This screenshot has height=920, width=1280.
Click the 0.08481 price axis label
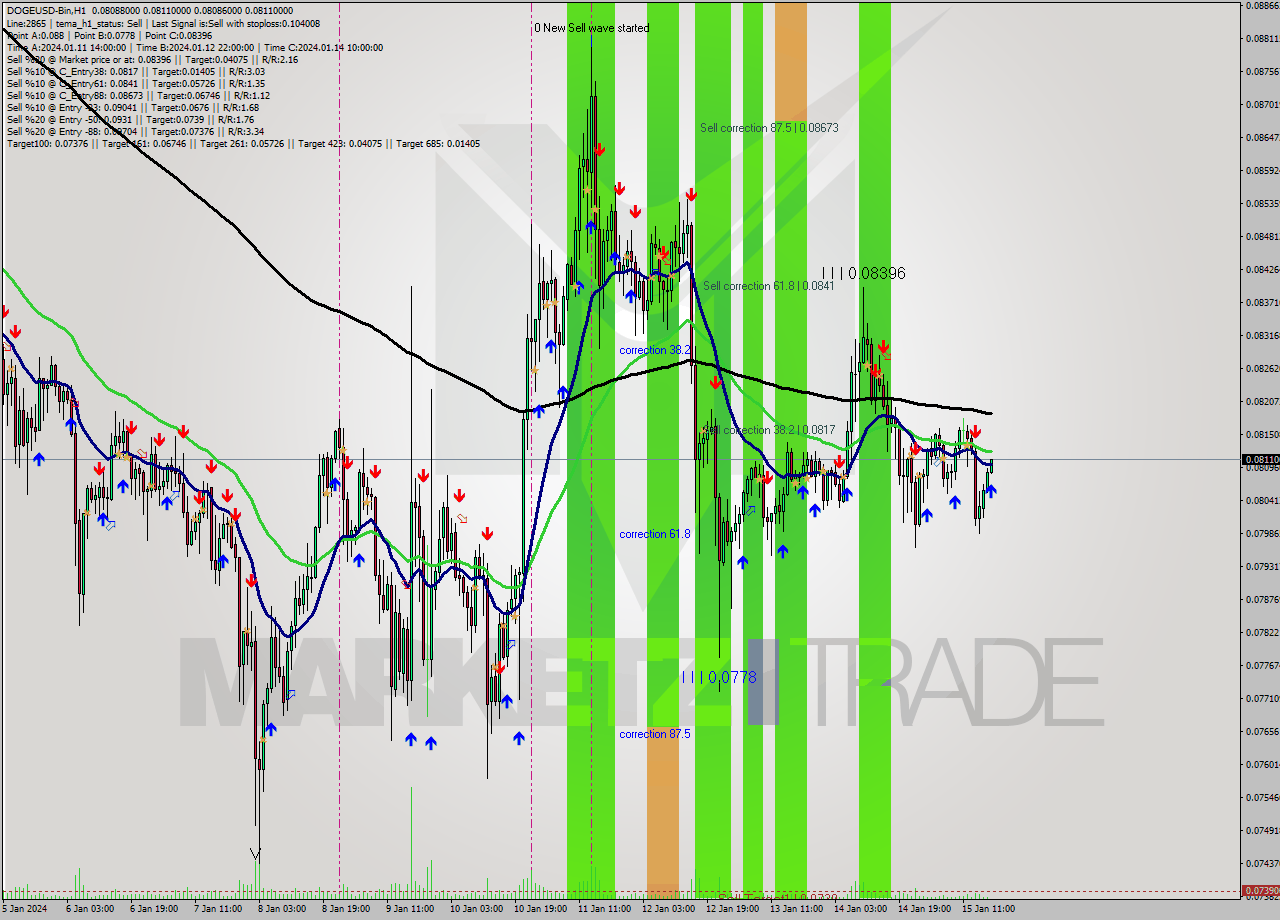click(x=1263, y=236)
